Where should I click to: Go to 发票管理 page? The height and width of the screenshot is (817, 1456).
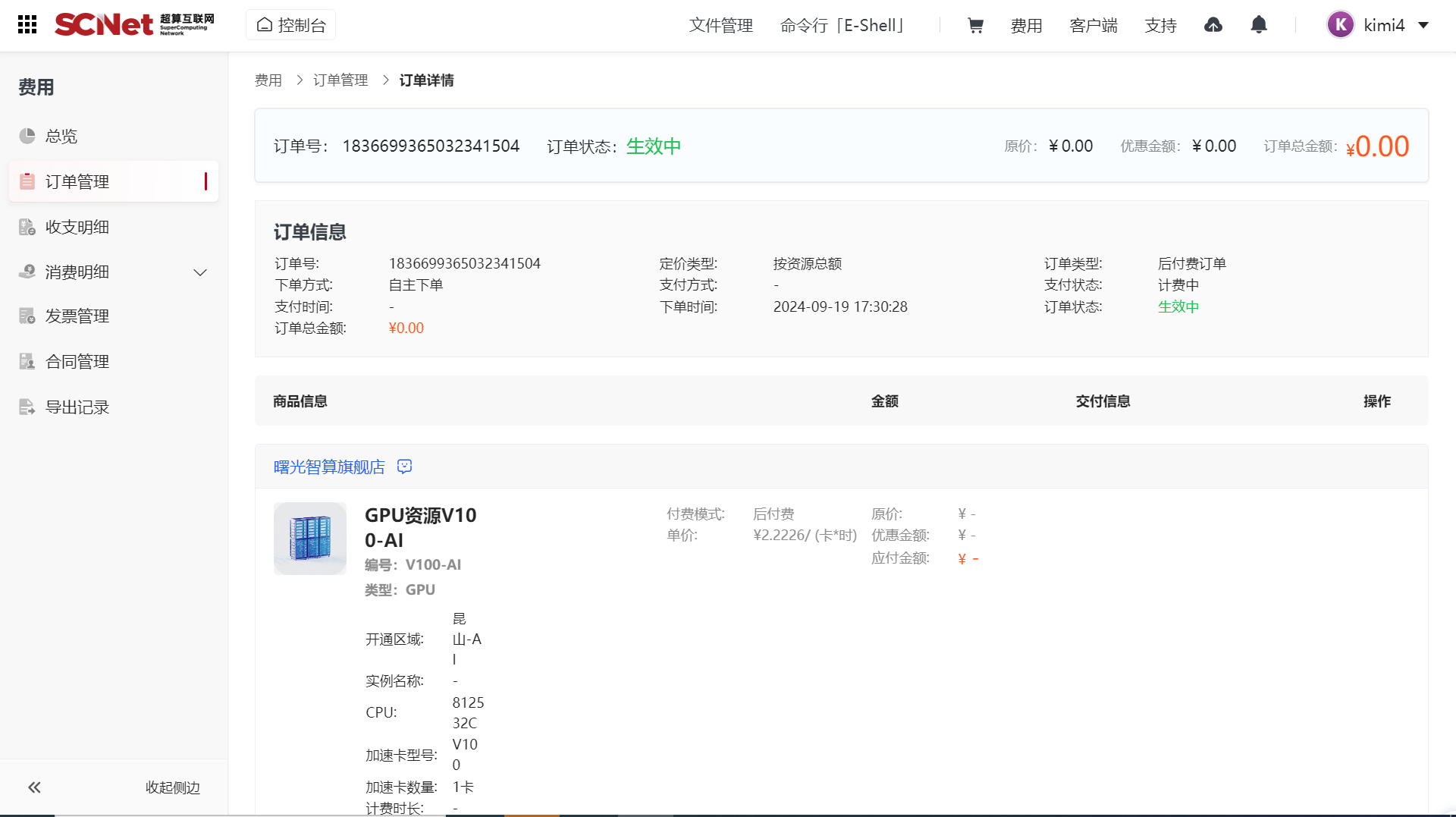[x=77, y=316]
